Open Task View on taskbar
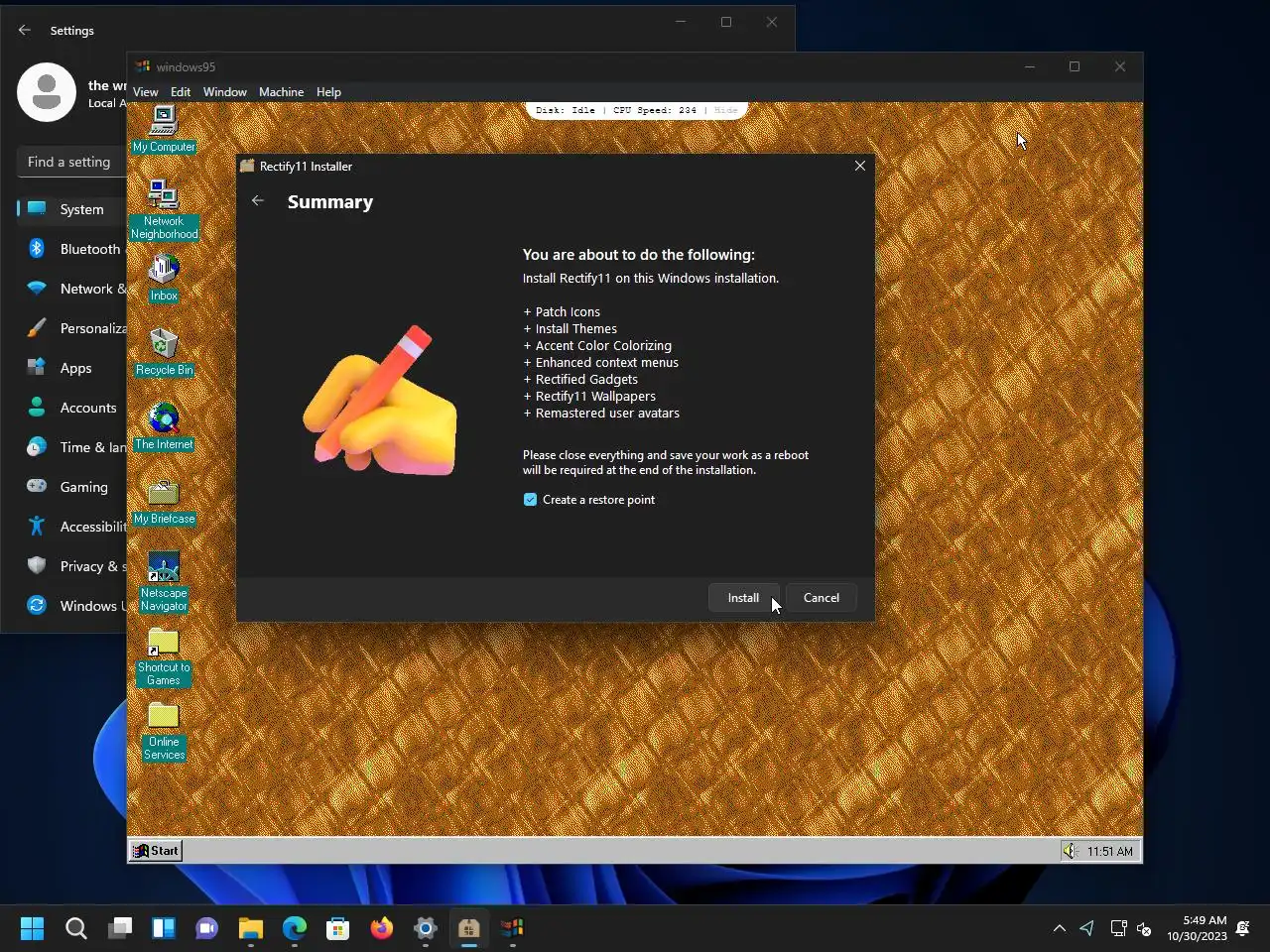The image size is (1270, 952). [120, 928]
